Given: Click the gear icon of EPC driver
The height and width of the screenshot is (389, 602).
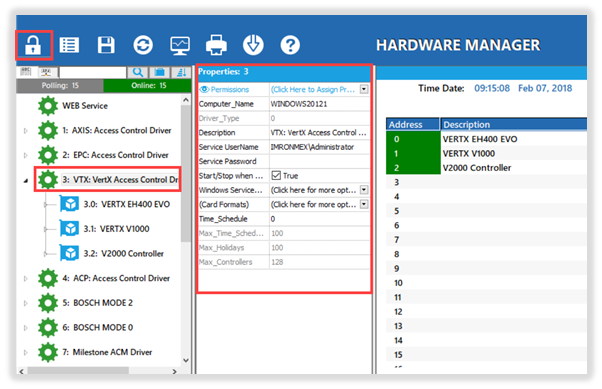Looking at the screenshot, I should tap(48, 155).
